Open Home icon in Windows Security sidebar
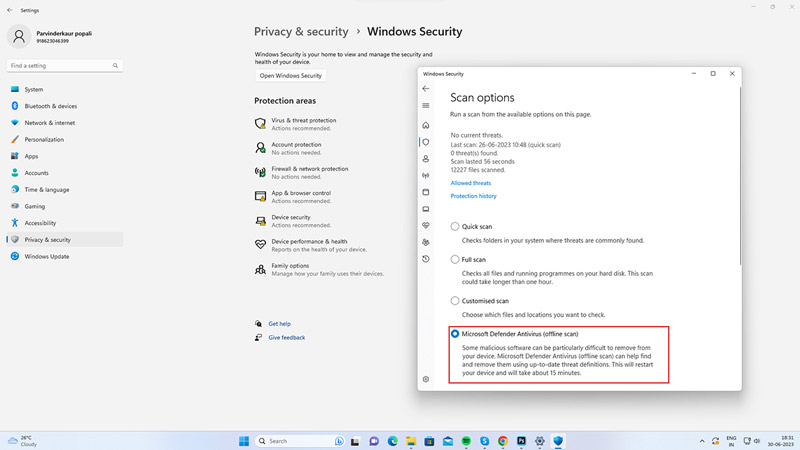This screenshot has height=450, width=800. point(426,125)
